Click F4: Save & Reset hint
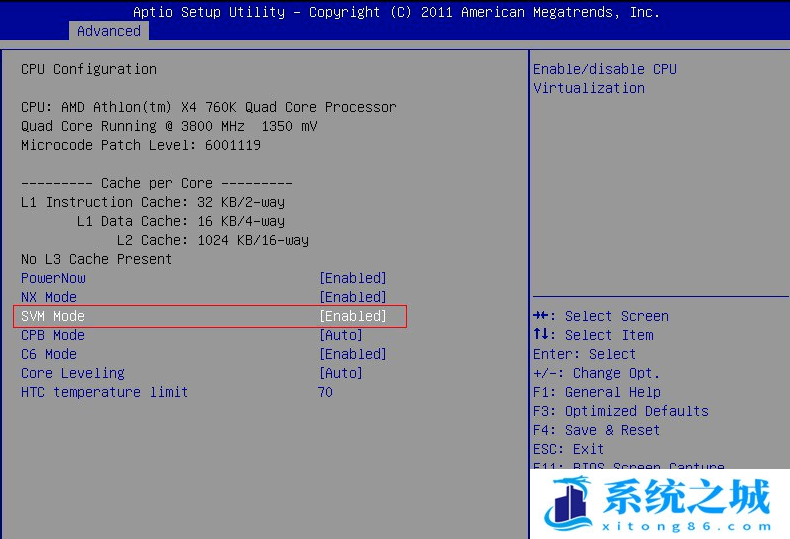This screenshot has height=539, width=790. 597,431
